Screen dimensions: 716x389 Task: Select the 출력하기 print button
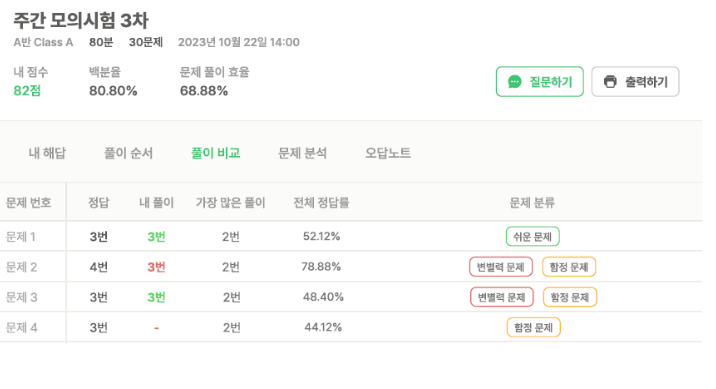click(x=635, y=82)
